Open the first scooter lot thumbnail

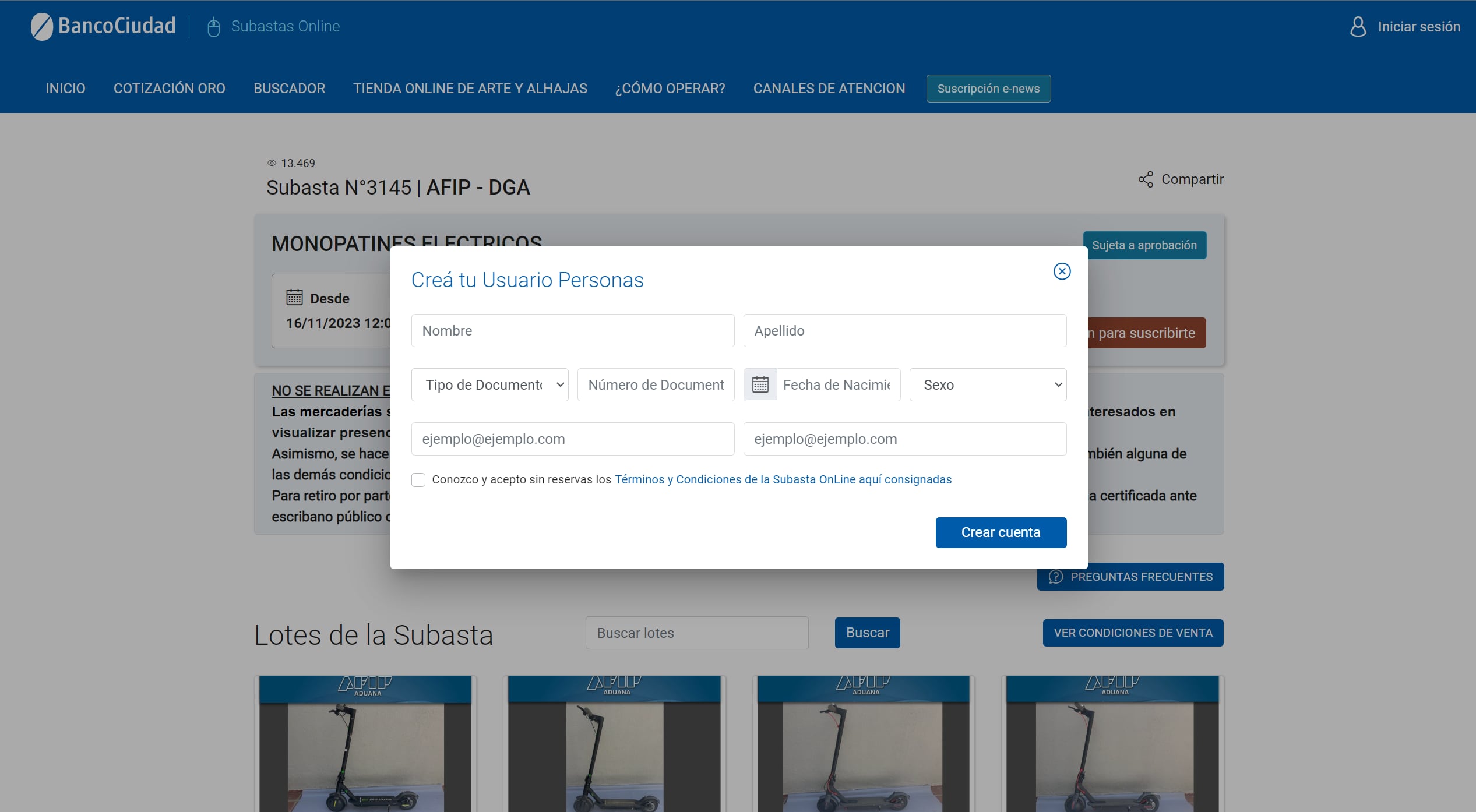365,744
